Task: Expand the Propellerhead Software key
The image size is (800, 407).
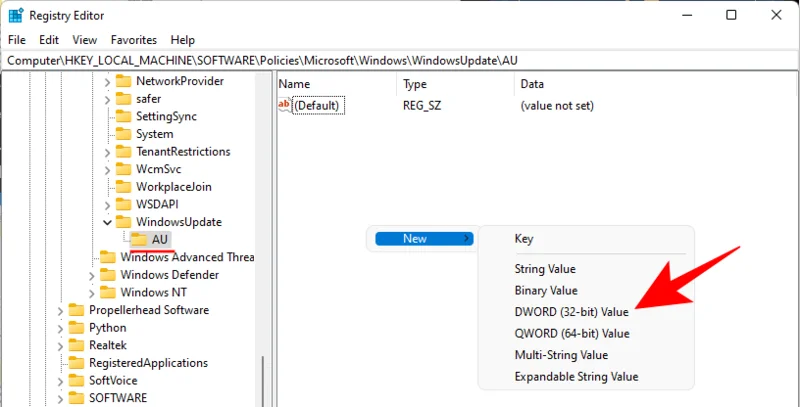Action: [61, 310]
